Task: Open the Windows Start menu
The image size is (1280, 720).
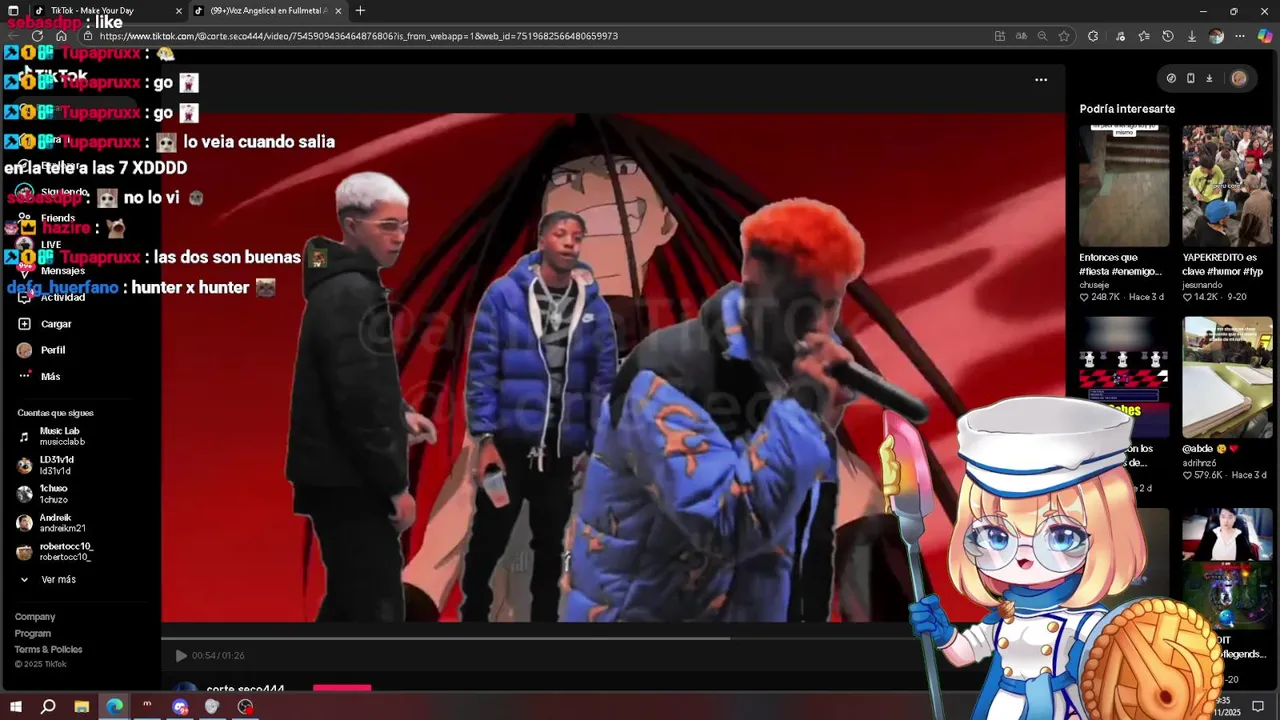Action: (14, 707)
